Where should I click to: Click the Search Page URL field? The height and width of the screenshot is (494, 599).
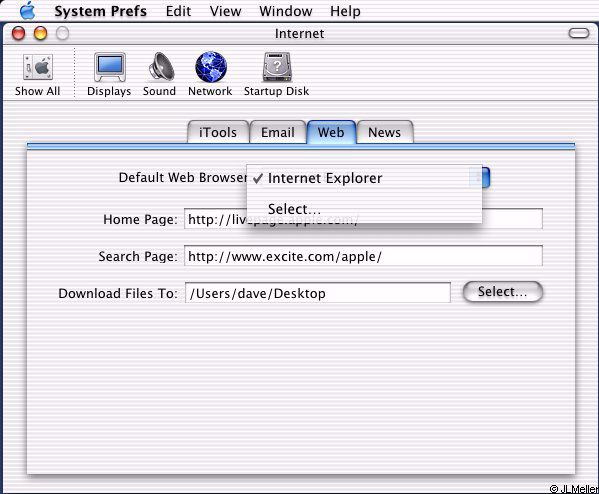[x=363, y=256]
